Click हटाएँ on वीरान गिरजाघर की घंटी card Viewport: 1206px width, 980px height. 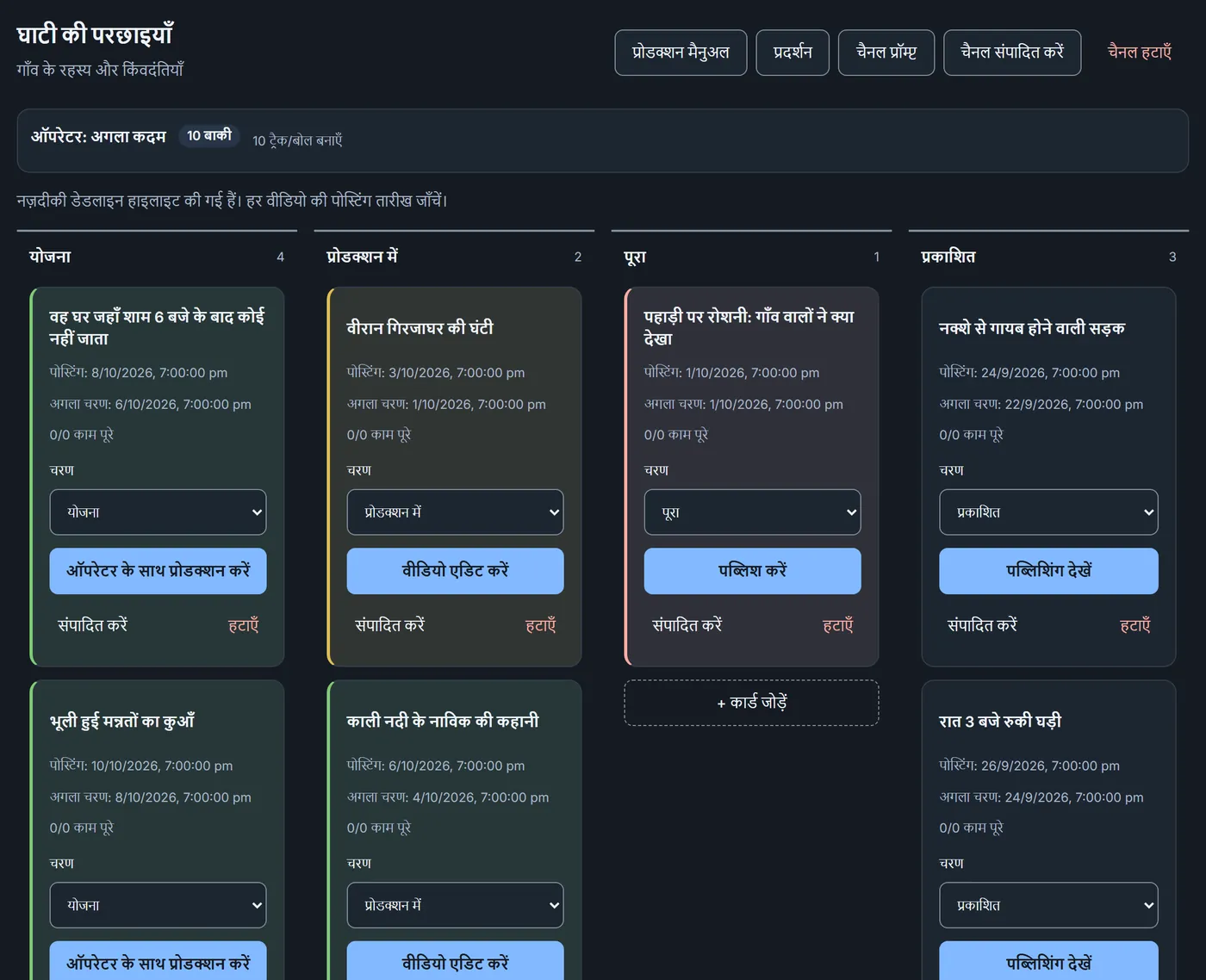click(540, 625)
